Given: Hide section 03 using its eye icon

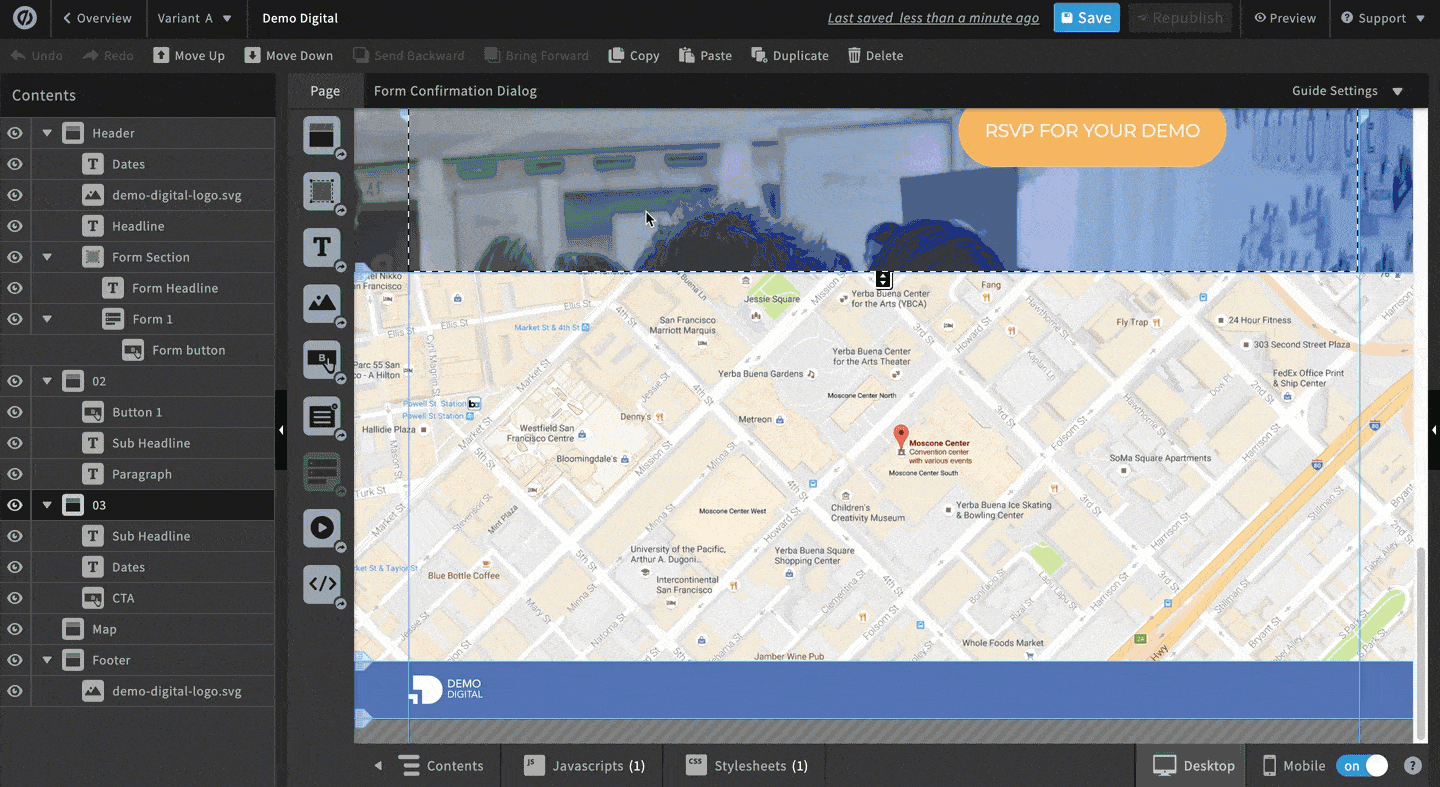Looking at the screenshot, I should point(15,505).
